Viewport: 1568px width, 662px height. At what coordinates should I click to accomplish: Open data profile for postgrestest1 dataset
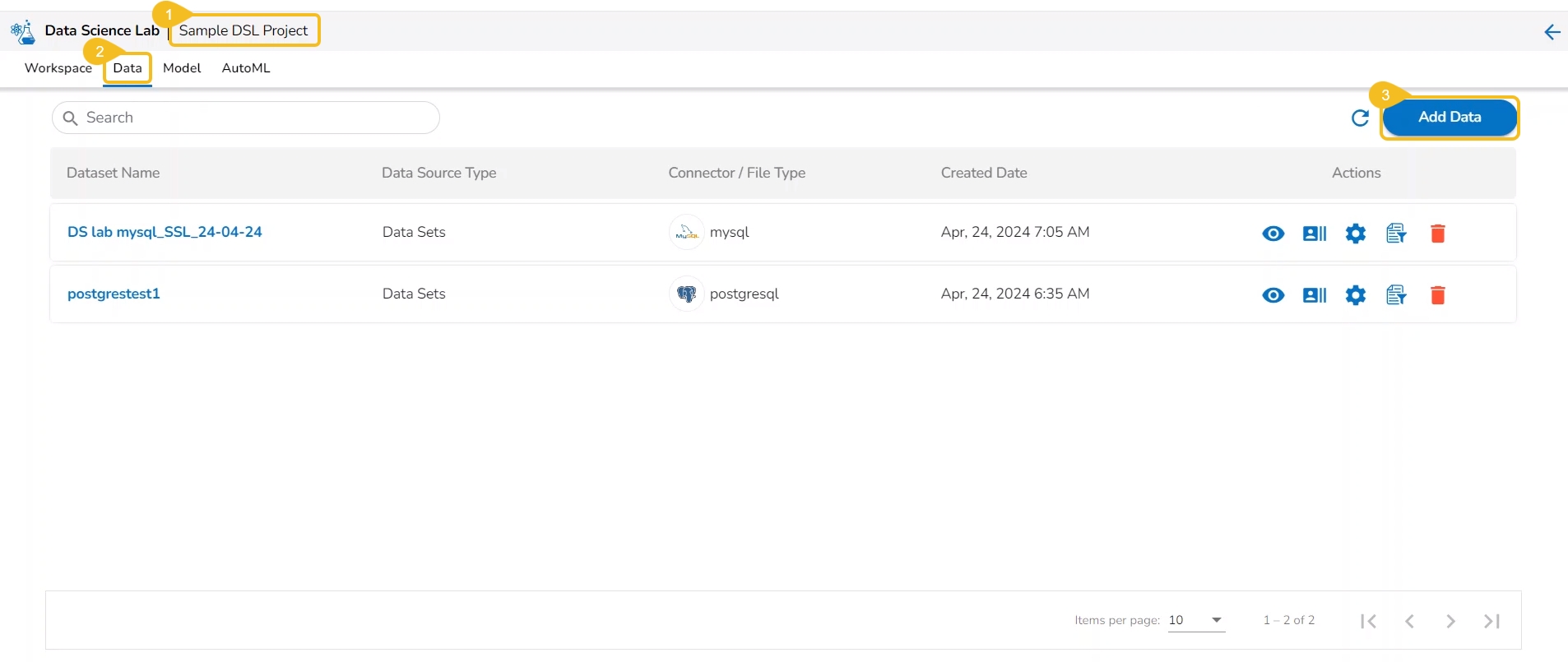pos(1314,295)
